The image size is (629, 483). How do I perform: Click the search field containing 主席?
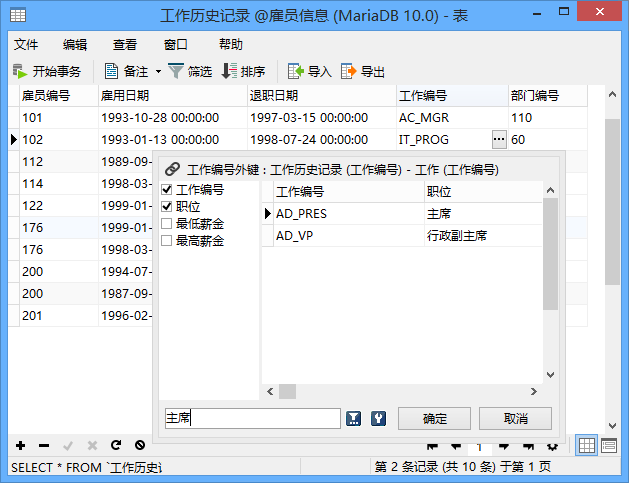pos(252,418)
